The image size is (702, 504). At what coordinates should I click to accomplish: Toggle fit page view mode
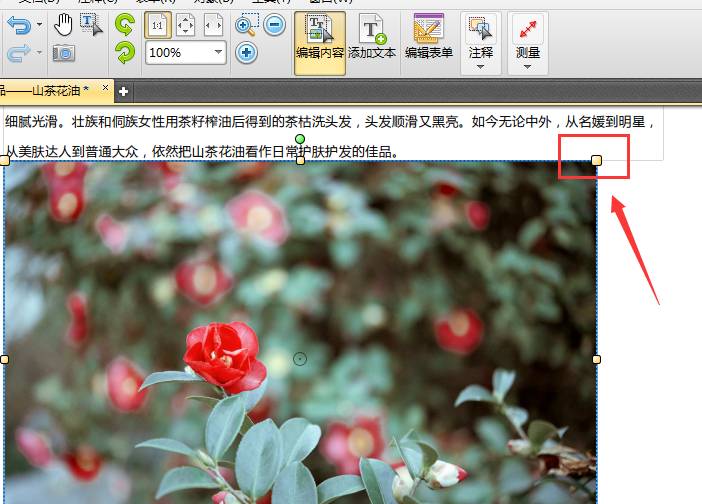[x=187, y=25]
